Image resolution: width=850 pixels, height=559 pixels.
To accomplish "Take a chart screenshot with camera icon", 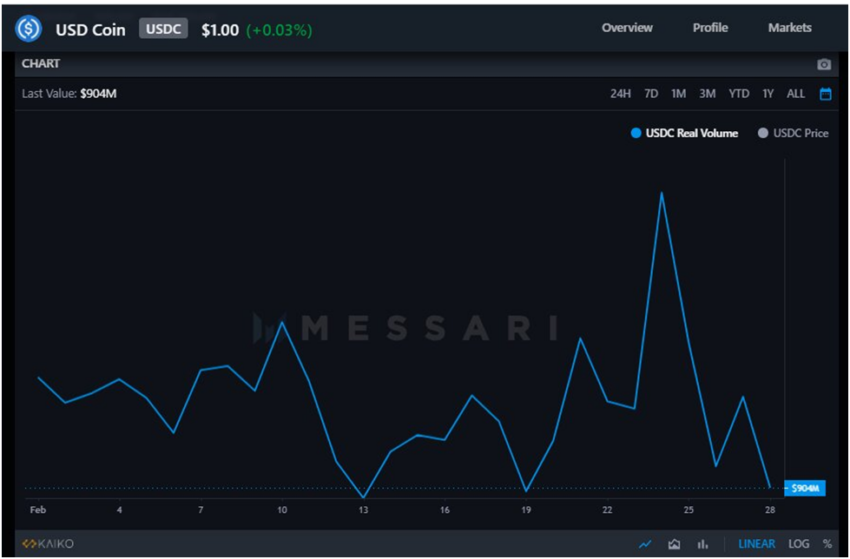I will 824,64.
